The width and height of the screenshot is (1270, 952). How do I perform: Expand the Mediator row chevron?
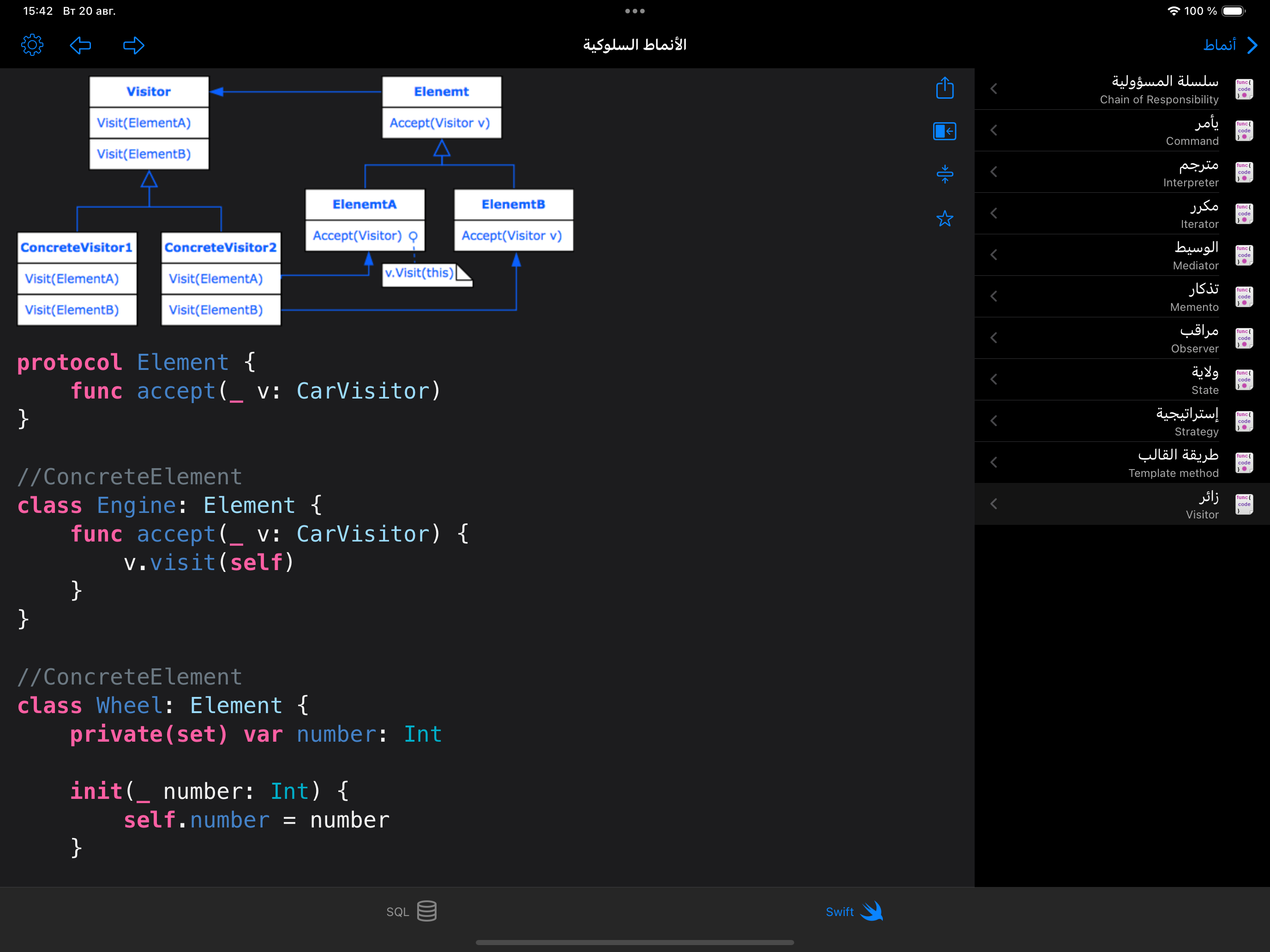pyautogui.click(x=994, y=255)
